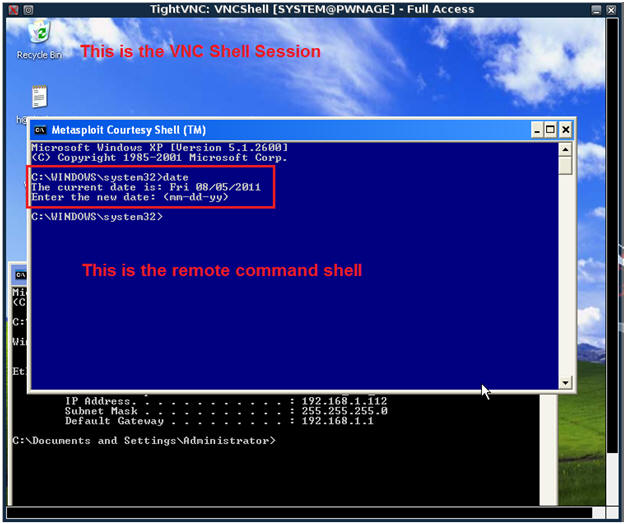Viewport: 624px width, 524px height.
Task: Click 'Enter the new date: (mm-dd-yy)' line
Action: (x=130, y=197)
